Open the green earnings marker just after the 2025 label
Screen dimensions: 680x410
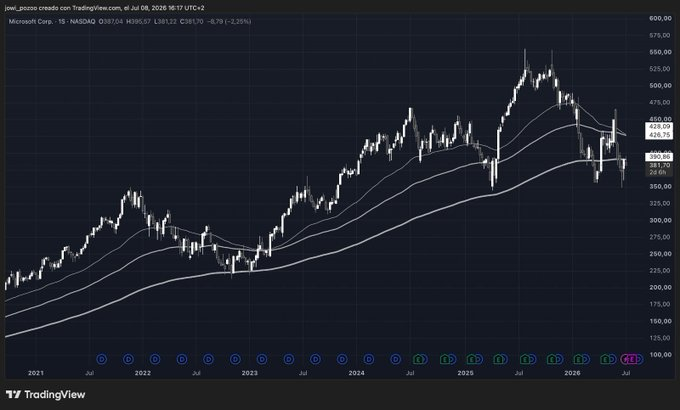[472, 359]
